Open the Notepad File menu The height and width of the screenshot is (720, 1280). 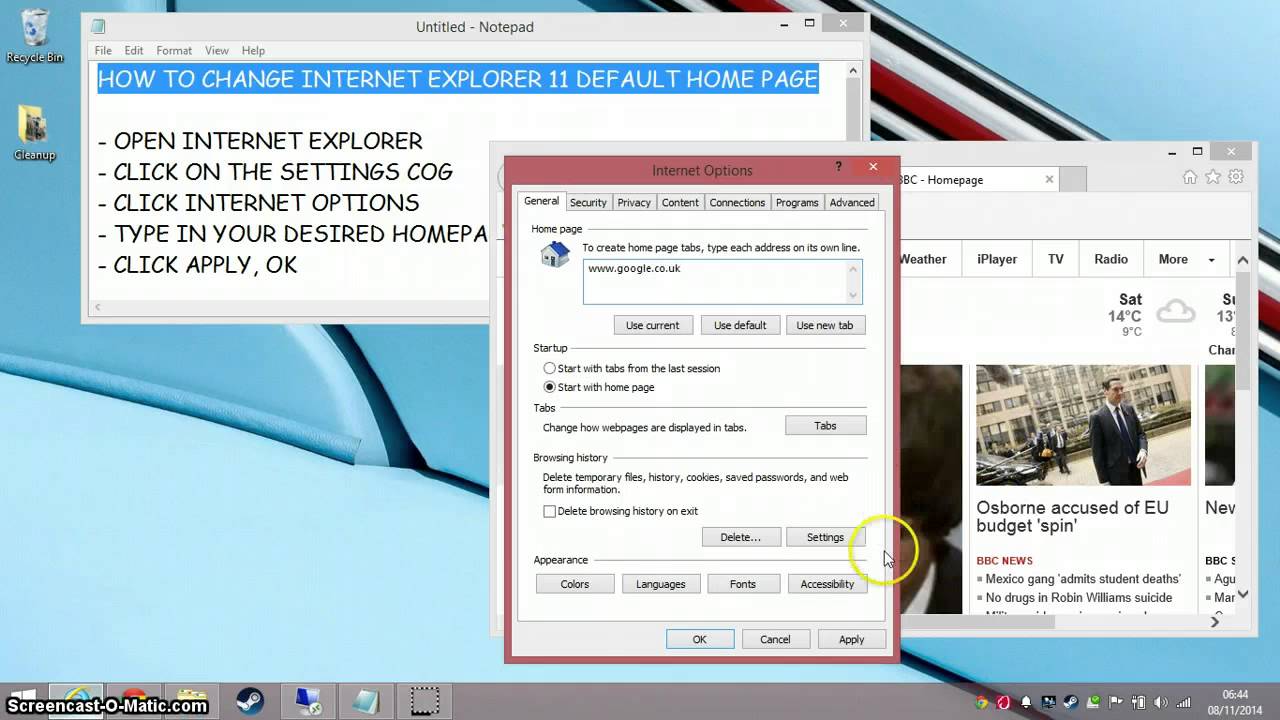point(103,50)
